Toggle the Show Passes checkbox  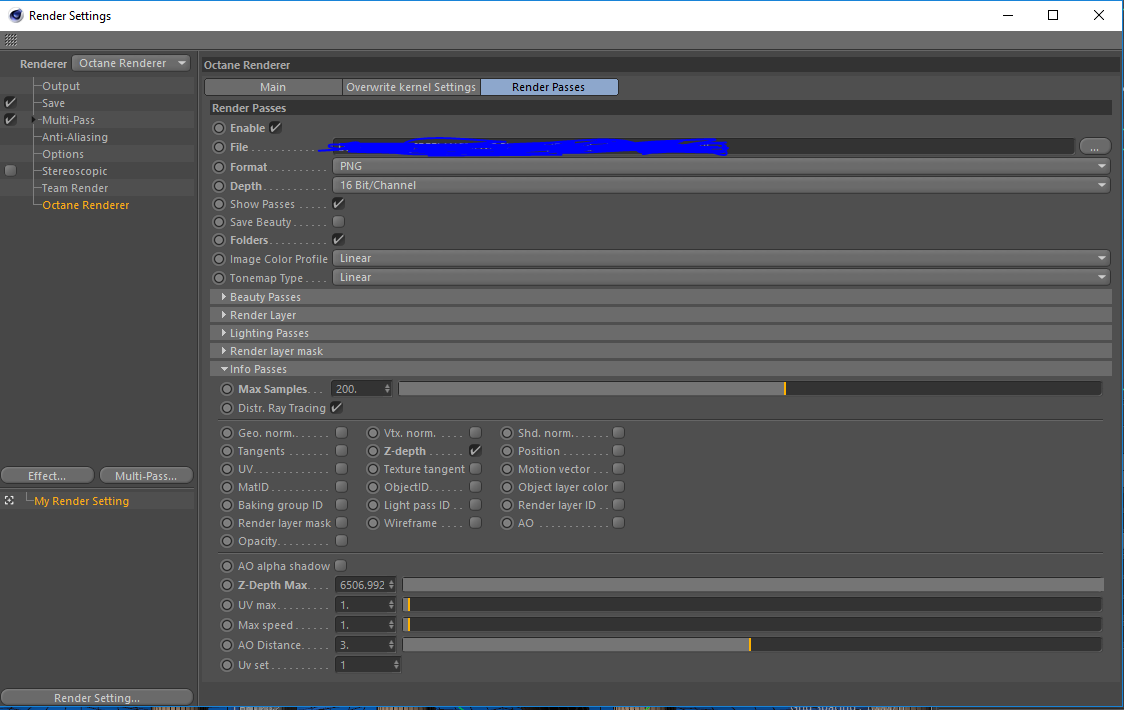click(x=338, y=204)
